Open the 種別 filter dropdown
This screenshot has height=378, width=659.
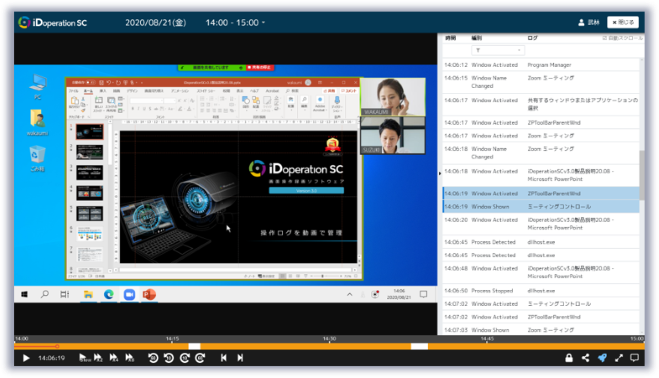[x=498, y=50]
